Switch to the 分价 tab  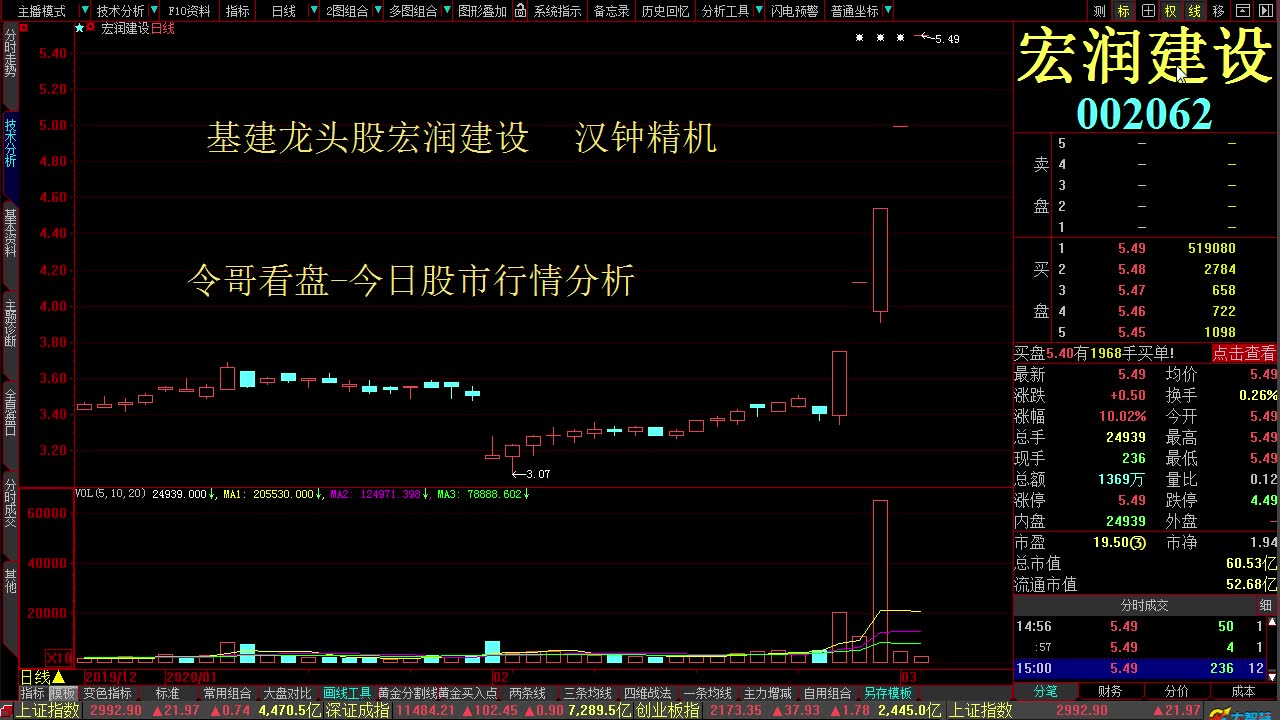(1177, 691)
